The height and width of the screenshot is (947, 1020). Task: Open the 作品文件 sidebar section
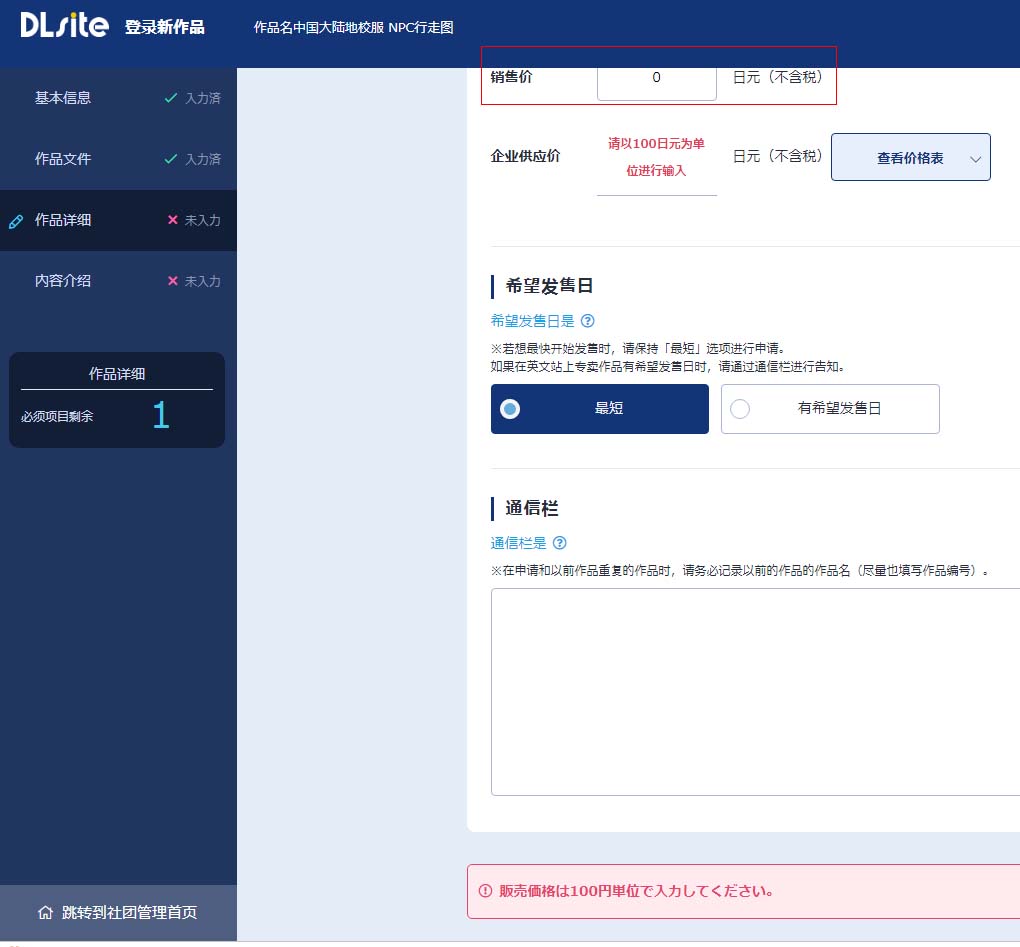118,159
